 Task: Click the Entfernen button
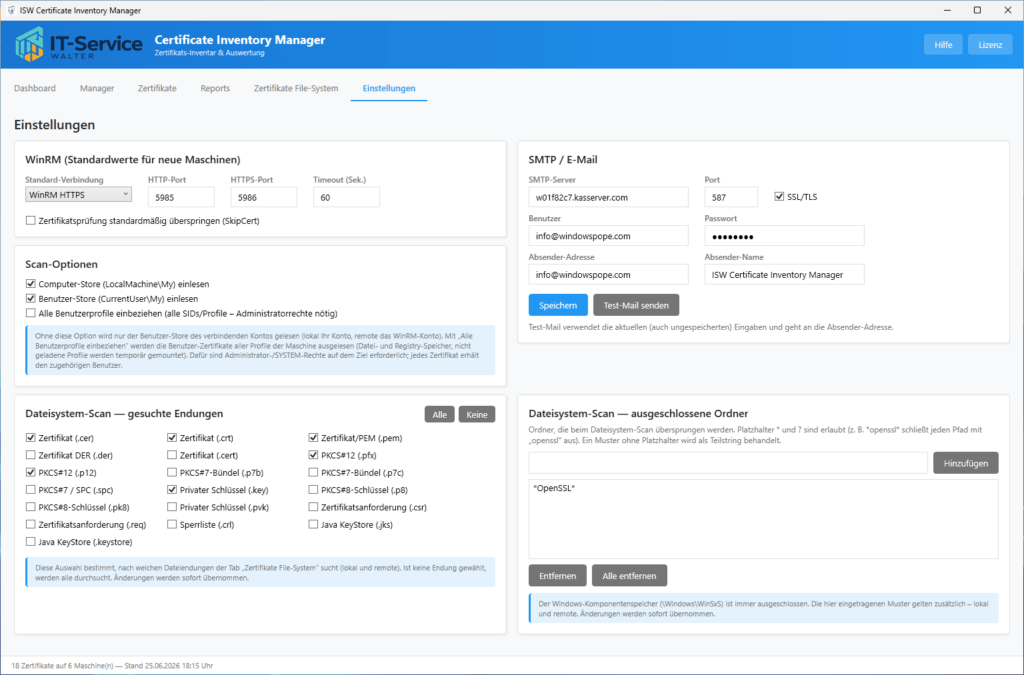pyautogui.click(x=557, y=576)
